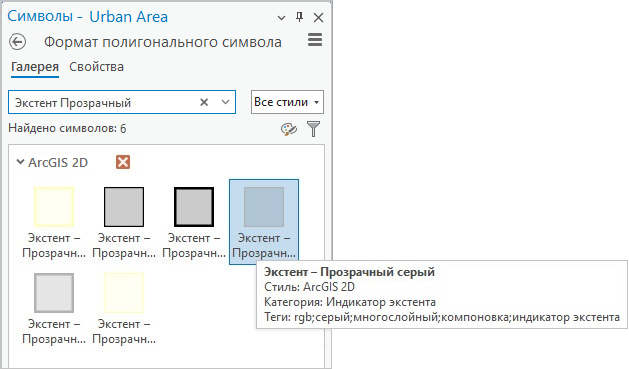Select the highlighted Экстент – Прозрачный серый symbol

(x=264, y=221)
